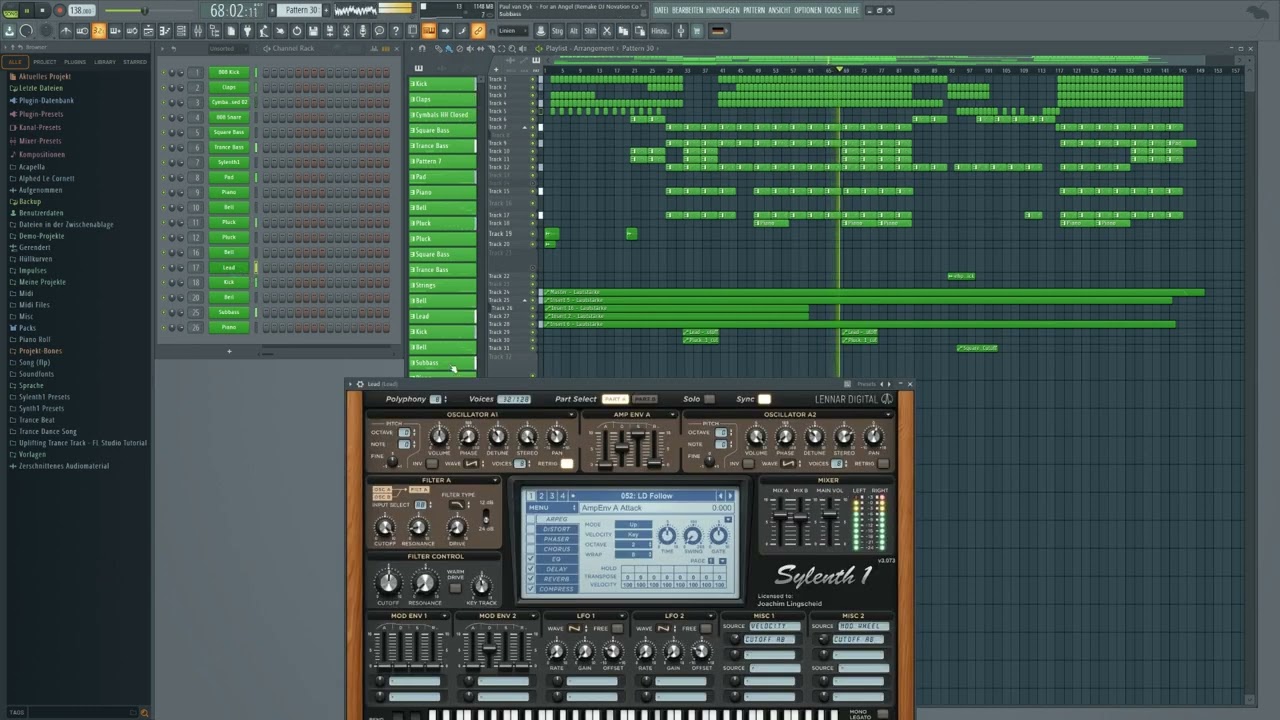Click the Lennar Digital logo in Sylenth1
1280x720 pixels.
855,399
